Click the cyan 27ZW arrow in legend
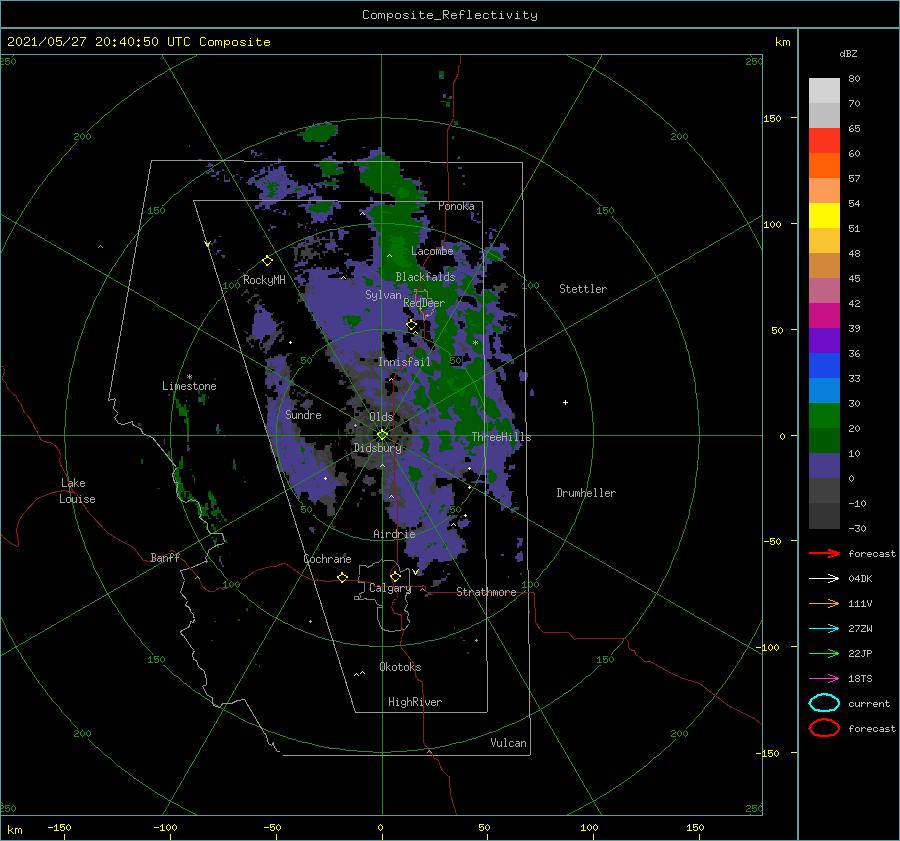Image resolution: width=900 pixels, height=841 pixels. pos(824,629)
